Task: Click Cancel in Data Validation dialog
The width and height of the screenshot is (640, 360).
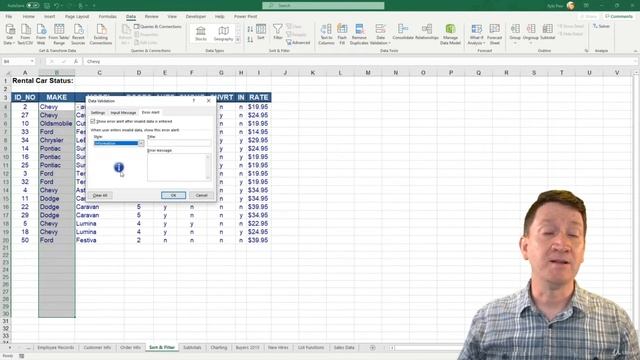Action: [201, 195]
